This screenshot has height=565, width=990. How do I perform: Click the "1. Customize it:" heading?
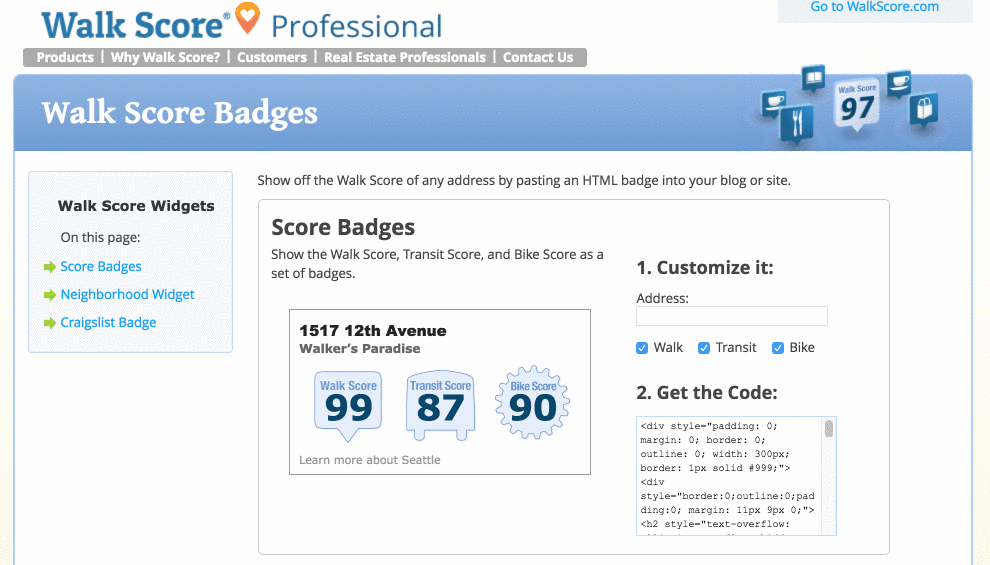[x=705, y=268]
